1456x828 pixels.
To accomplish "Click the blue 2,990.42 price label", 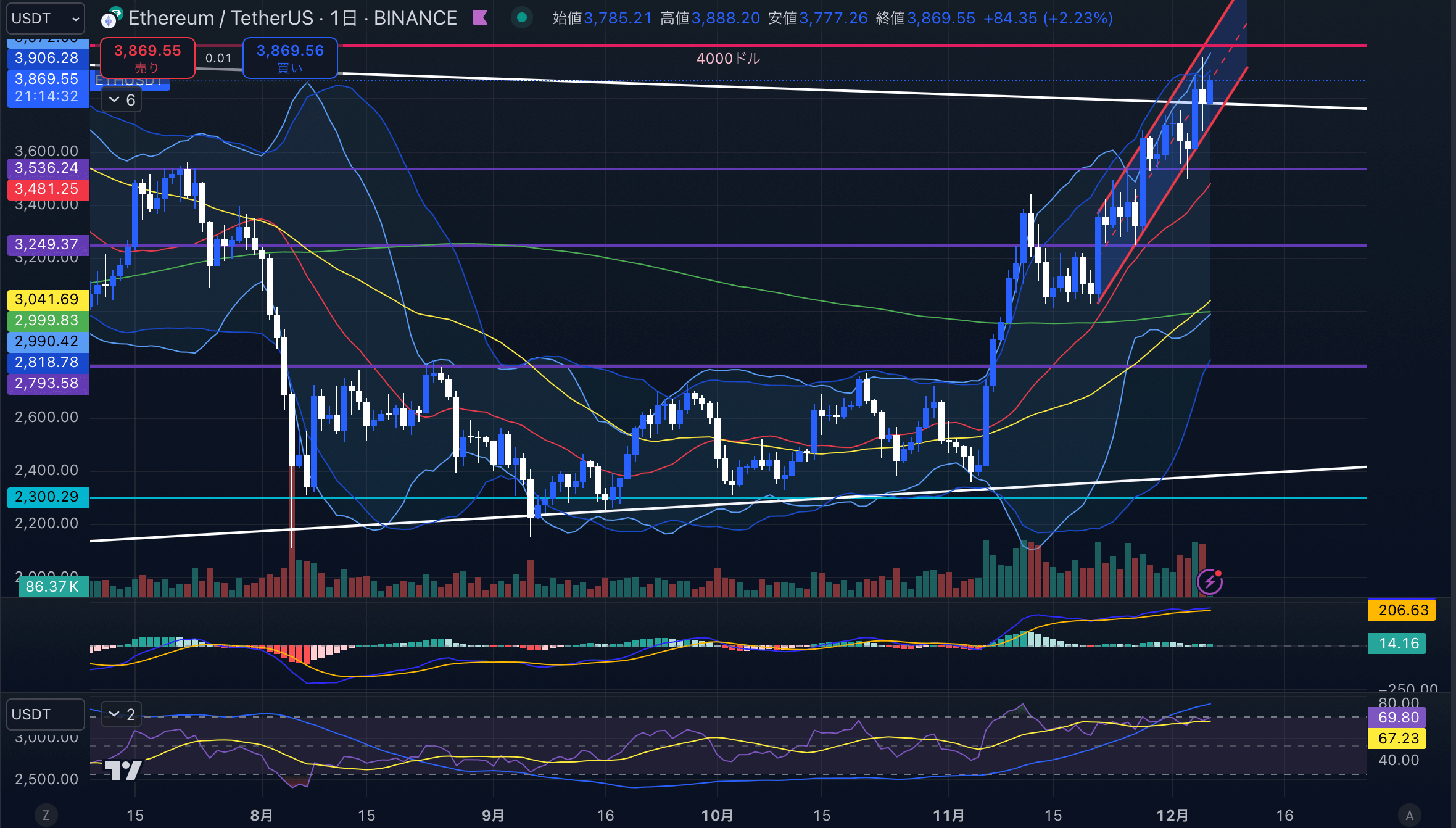I will click(48, 341).
